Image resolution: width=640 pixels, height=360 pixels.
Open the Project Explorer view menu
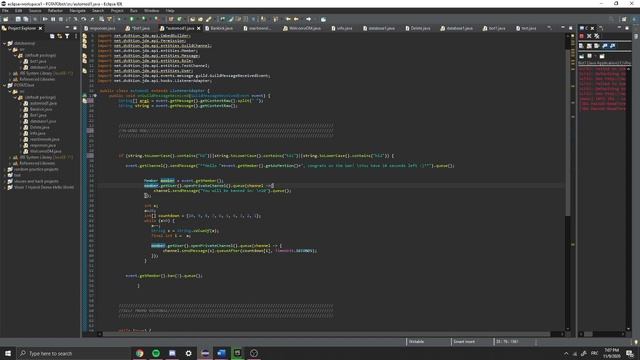pyautogui.click(x=76, y=36)
